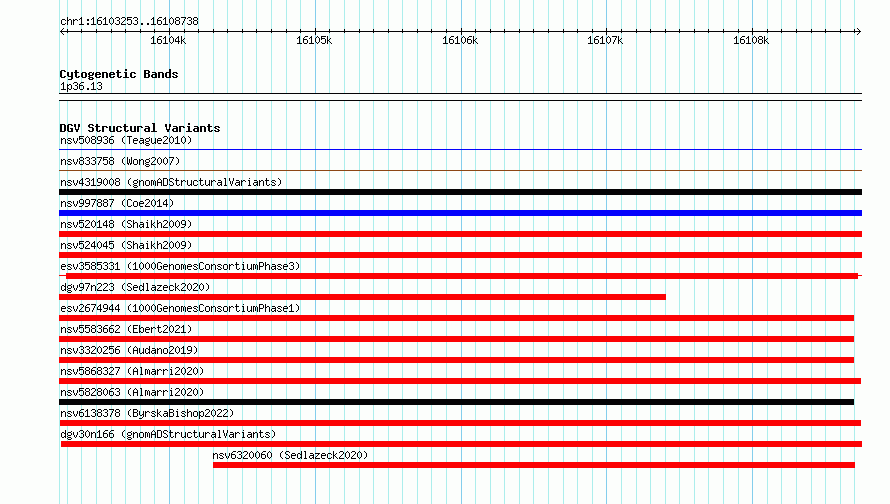The width and height of the screenshot is (890, 504).
Task: Click the red nsv5583662 Ebert2021 bar
Action: tap(456, 339)
